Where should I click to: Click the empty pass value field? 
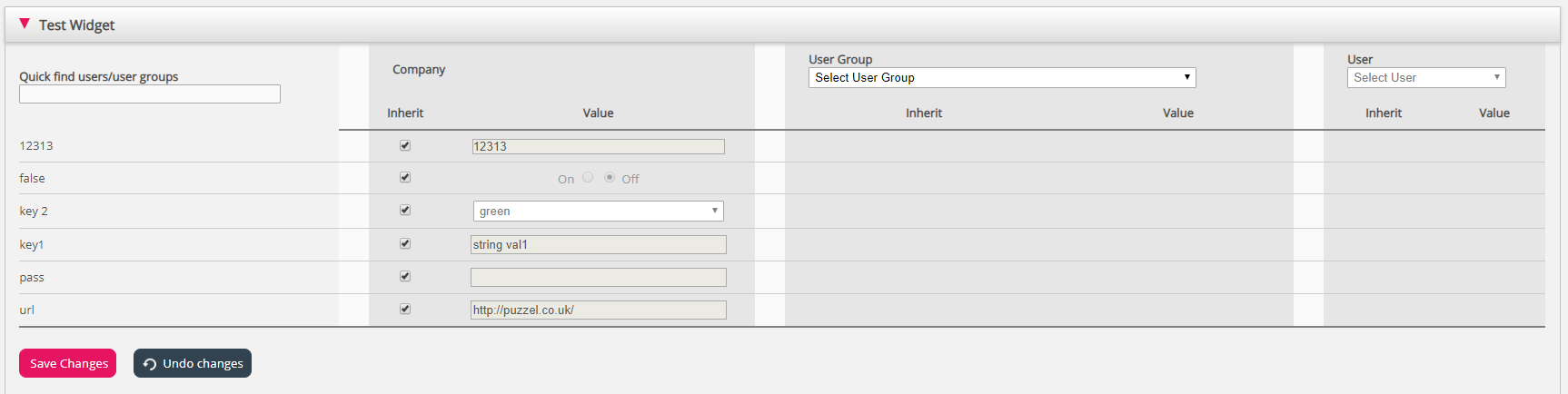click(598, 277)
